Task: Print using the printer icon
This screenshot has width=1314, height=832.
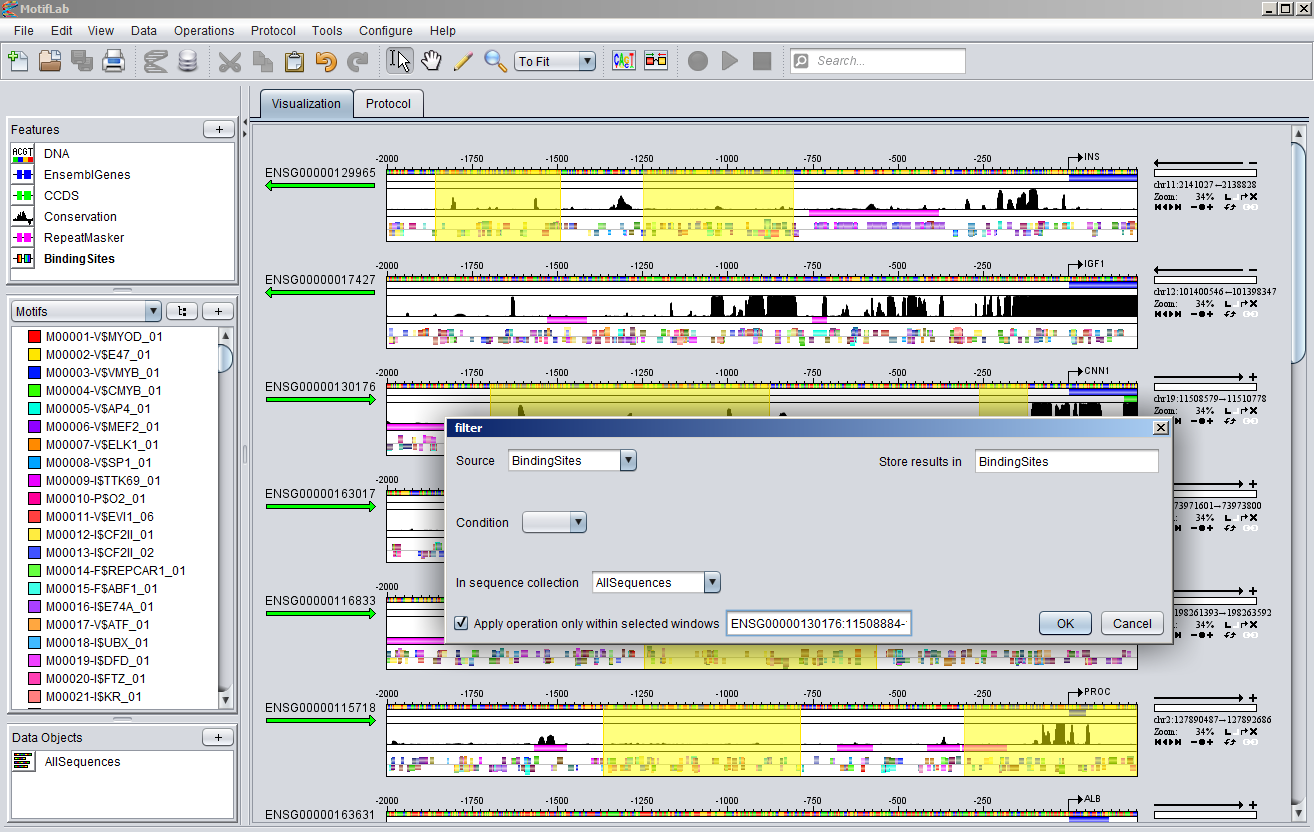Action: (114, 61)
